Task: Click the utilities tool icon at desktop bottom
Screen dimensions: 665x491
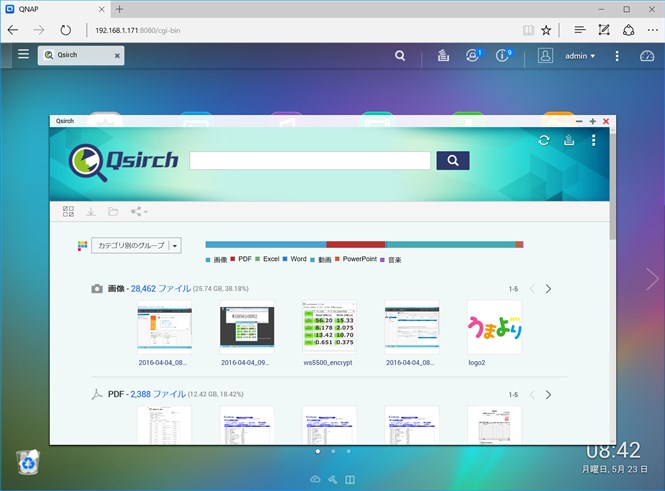Action: [332, 480]
